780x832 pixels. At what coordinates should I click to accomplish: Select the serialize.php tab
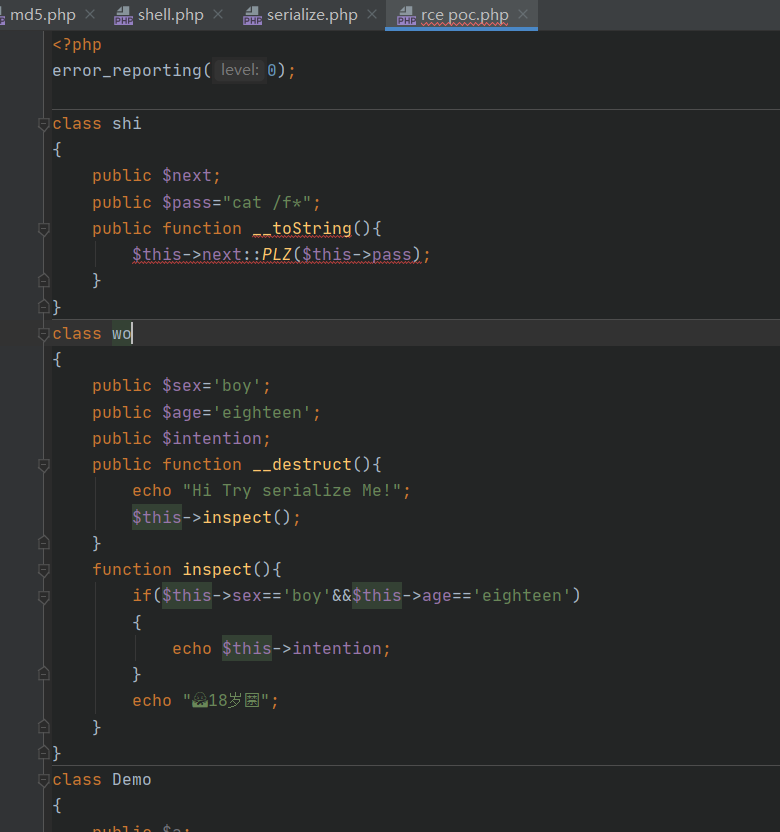(311, 15)
